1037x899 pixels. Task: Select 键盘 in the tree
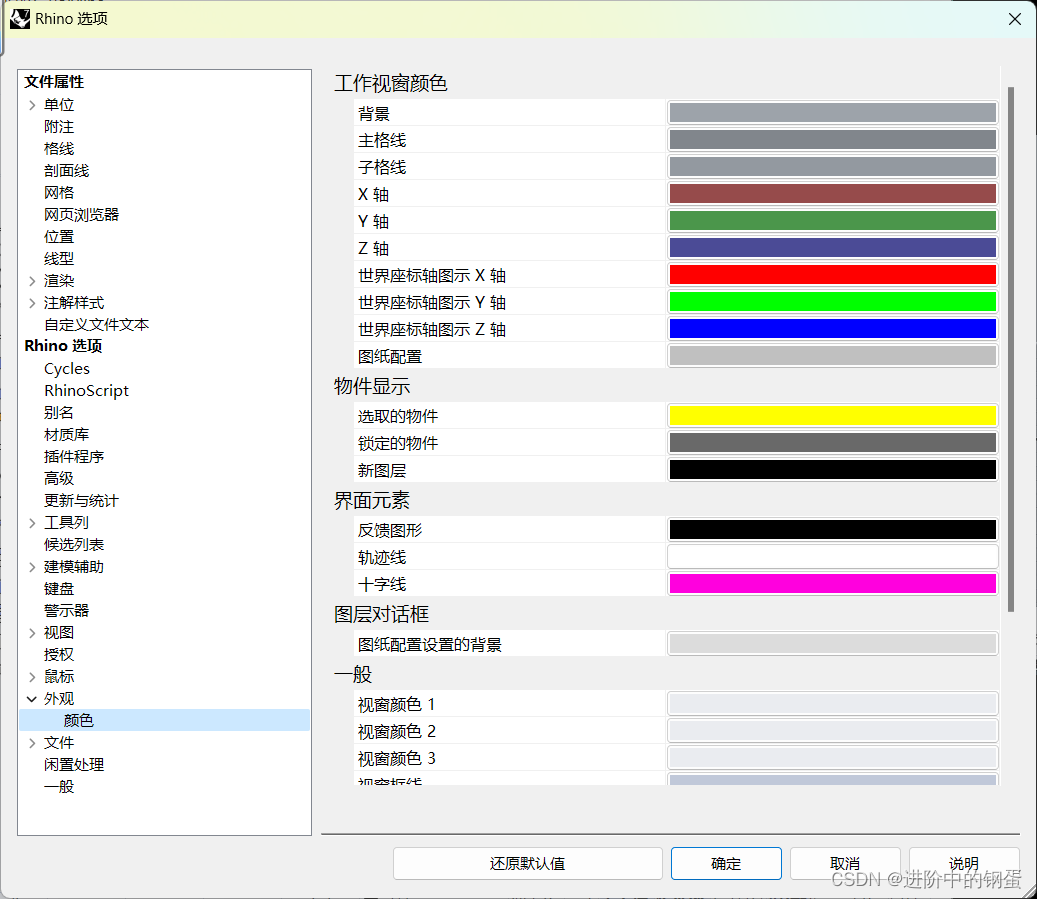(59, 589)
